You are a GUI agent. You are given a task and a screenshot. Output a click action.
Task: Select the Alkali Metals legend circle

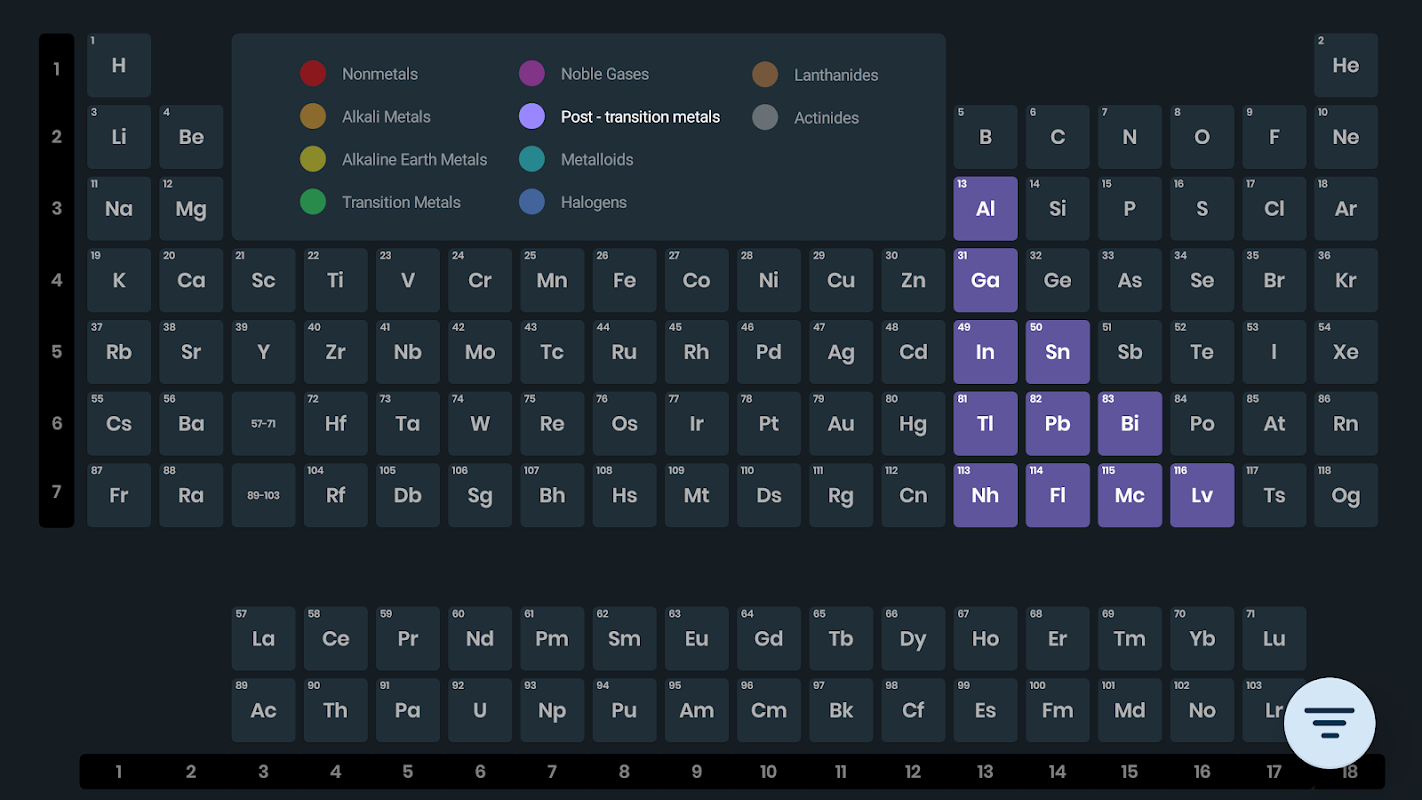click(313, 117)
